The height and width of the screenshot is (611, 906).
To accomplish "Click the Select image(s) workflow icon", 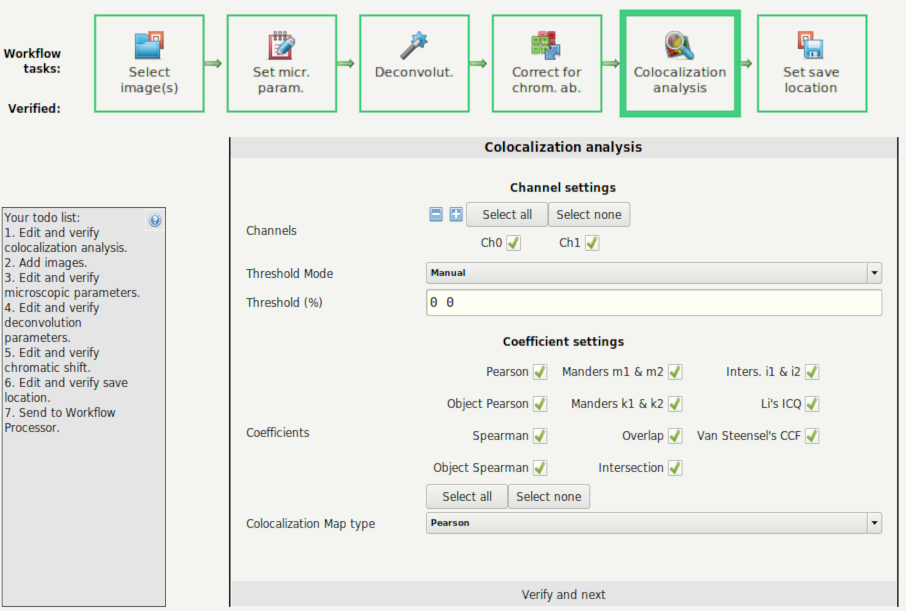I will 149,46.
